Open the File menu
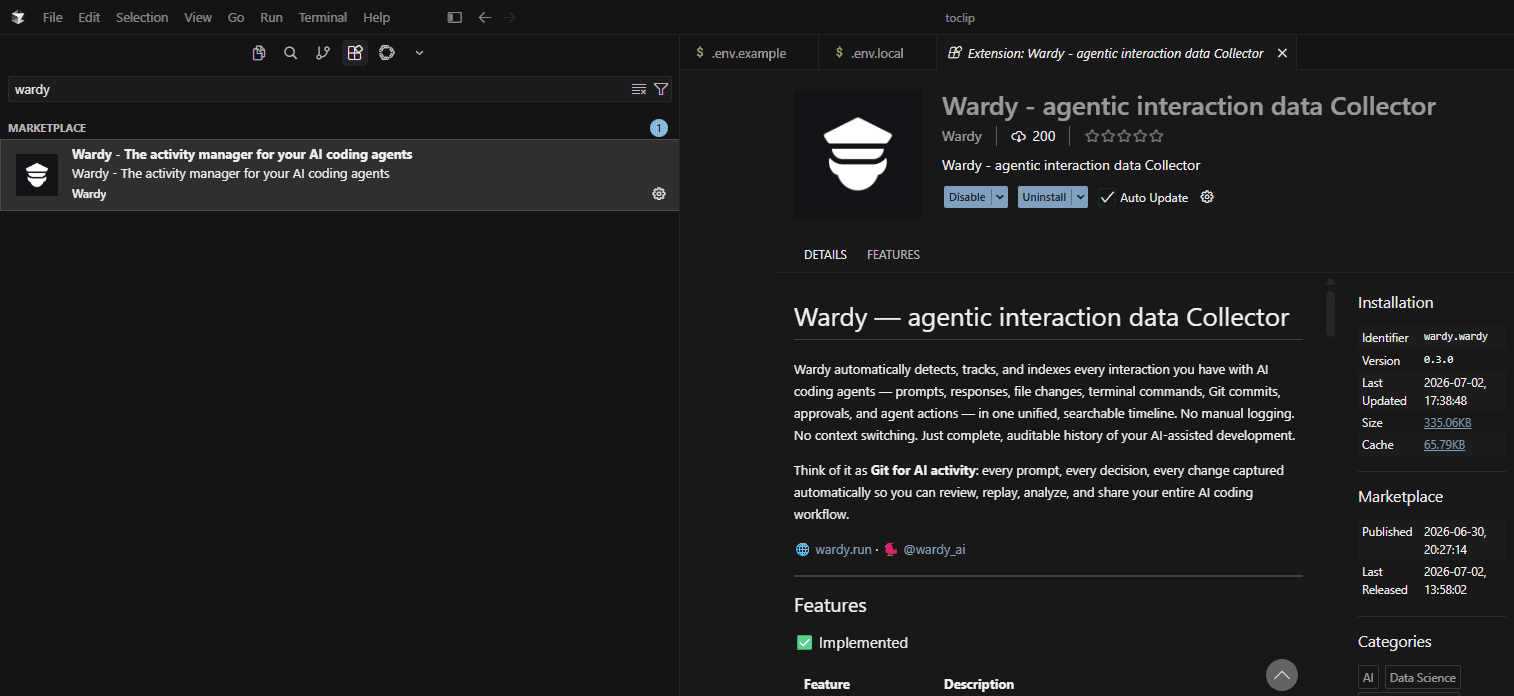The width and height of the screenshot is (1514, 696). point(53,17)
